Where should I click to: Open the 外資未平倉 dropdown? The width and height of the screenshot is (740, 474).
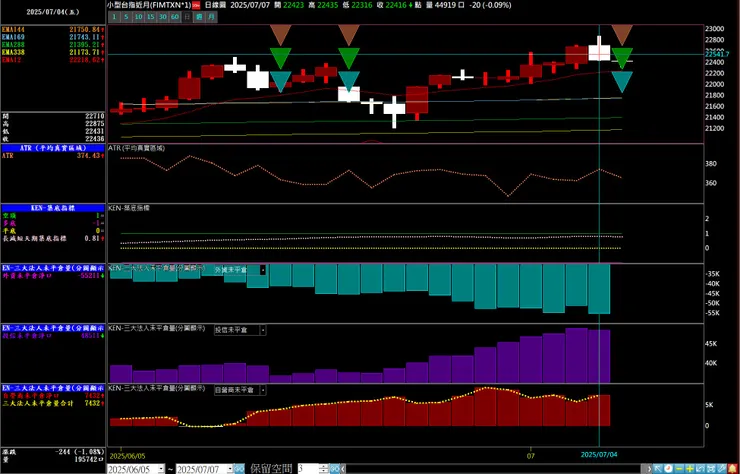(263, 270)
